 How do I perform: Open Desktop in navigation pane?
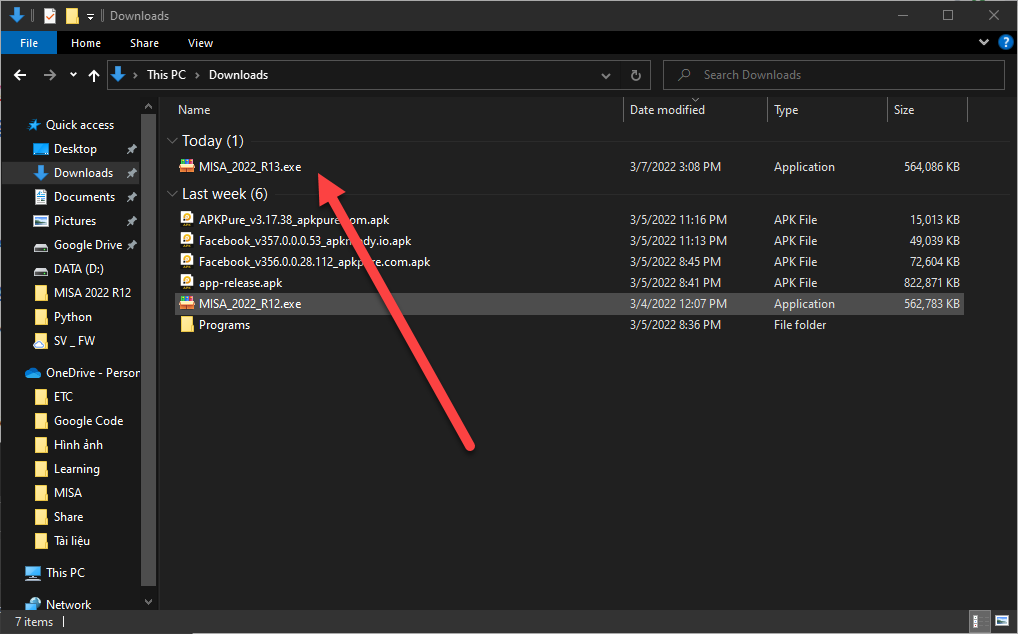click(65, 149)
